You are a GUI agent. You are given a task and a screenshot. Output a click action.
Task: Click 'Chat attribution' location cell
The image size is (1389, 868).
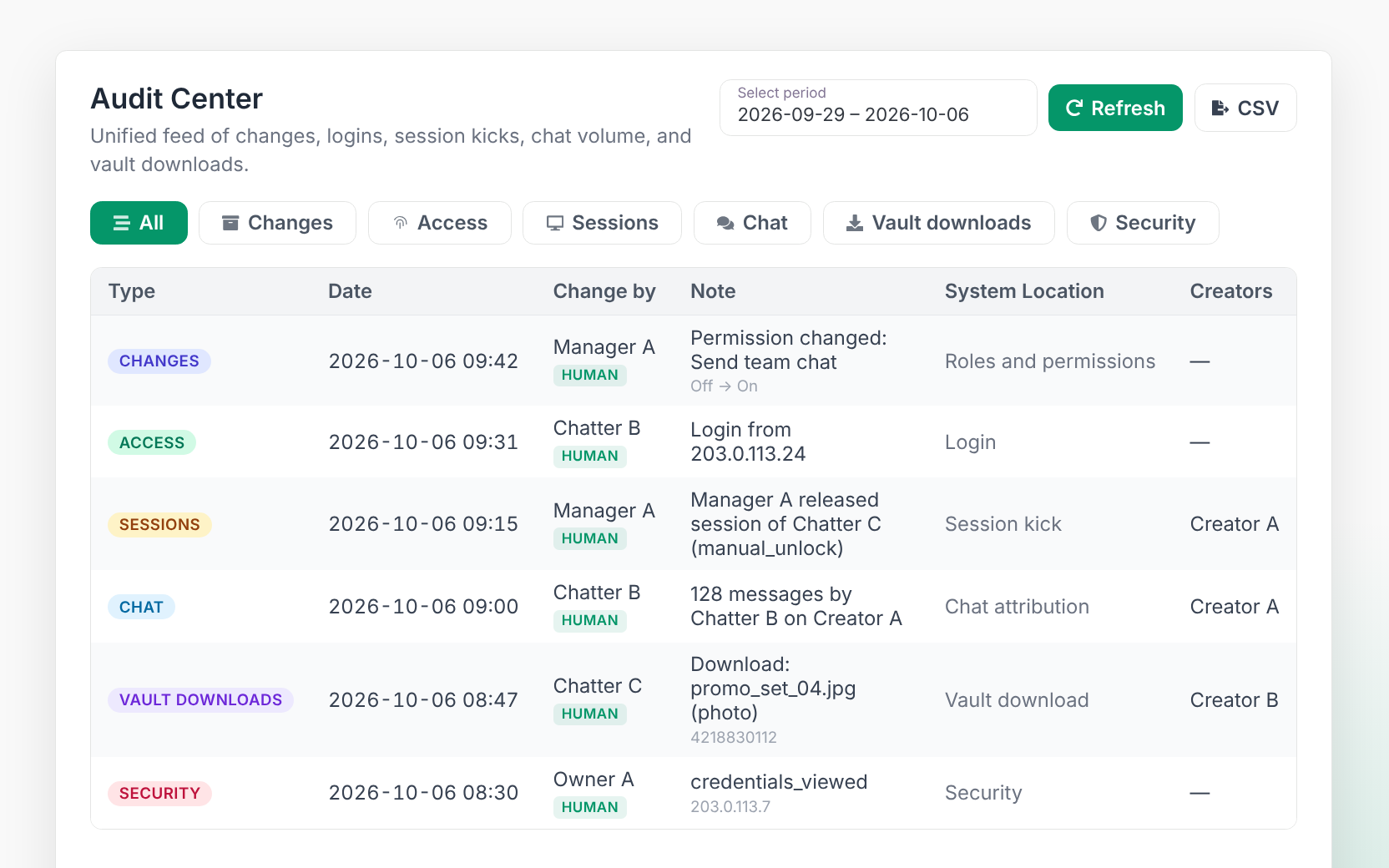click(x=1017, y=607)
